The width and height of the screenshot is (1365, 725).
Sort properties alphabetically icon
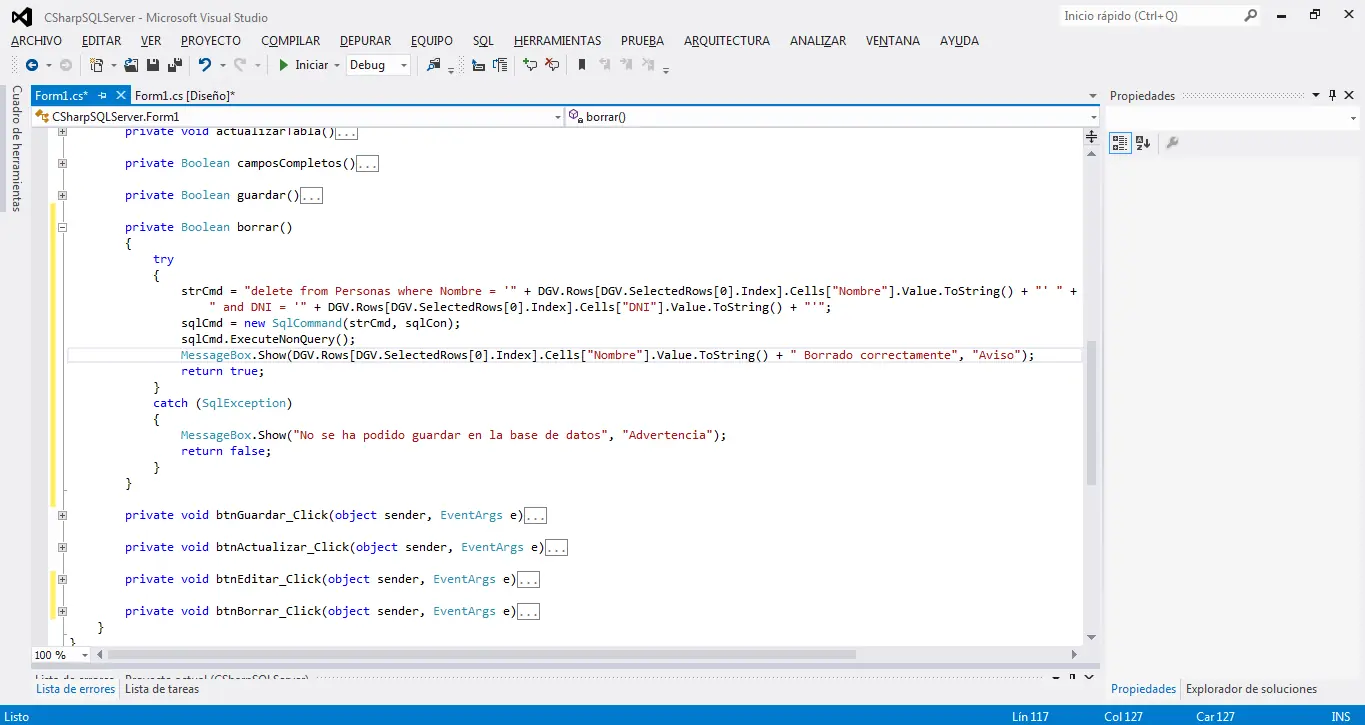coord(1143,143)
